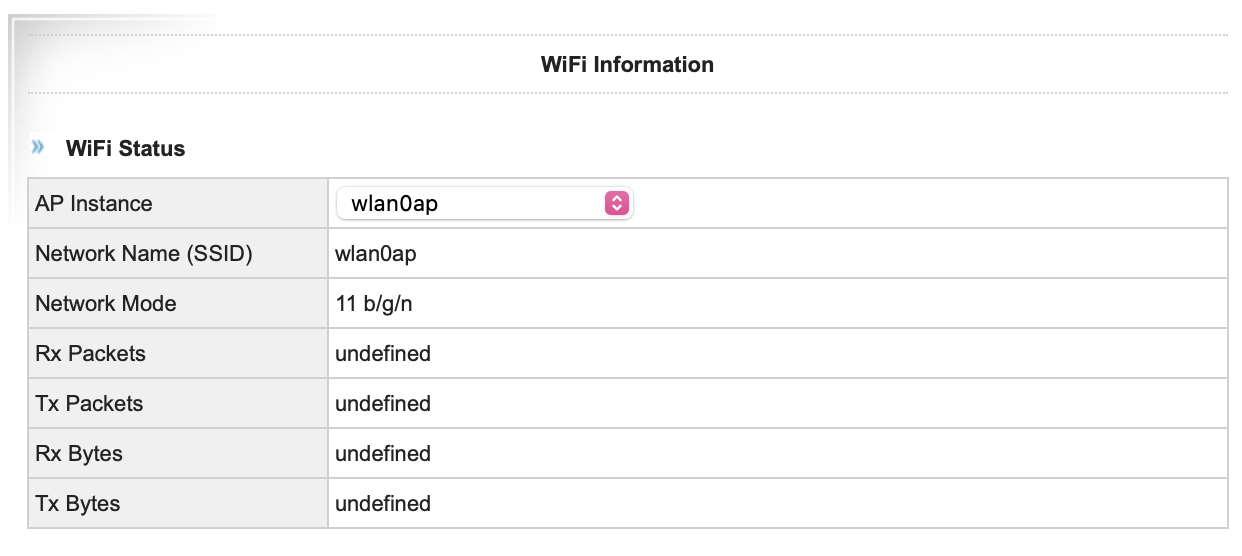The width and height of the screenshot is (1242, 556).
Task: Click the AP Instance row label
Action: (94, 204)
